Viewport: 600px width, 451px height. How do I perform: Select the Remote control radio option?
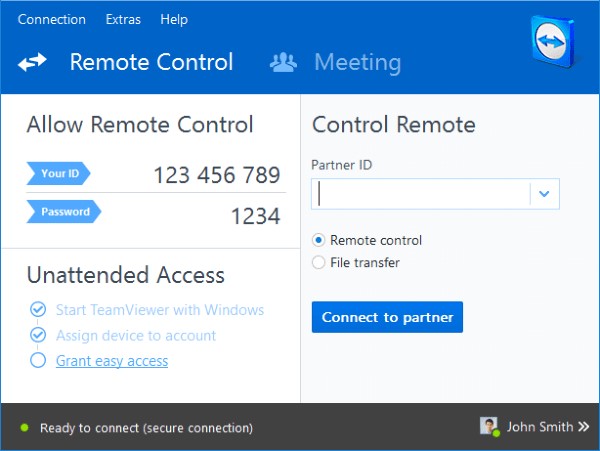coord(319,240)
